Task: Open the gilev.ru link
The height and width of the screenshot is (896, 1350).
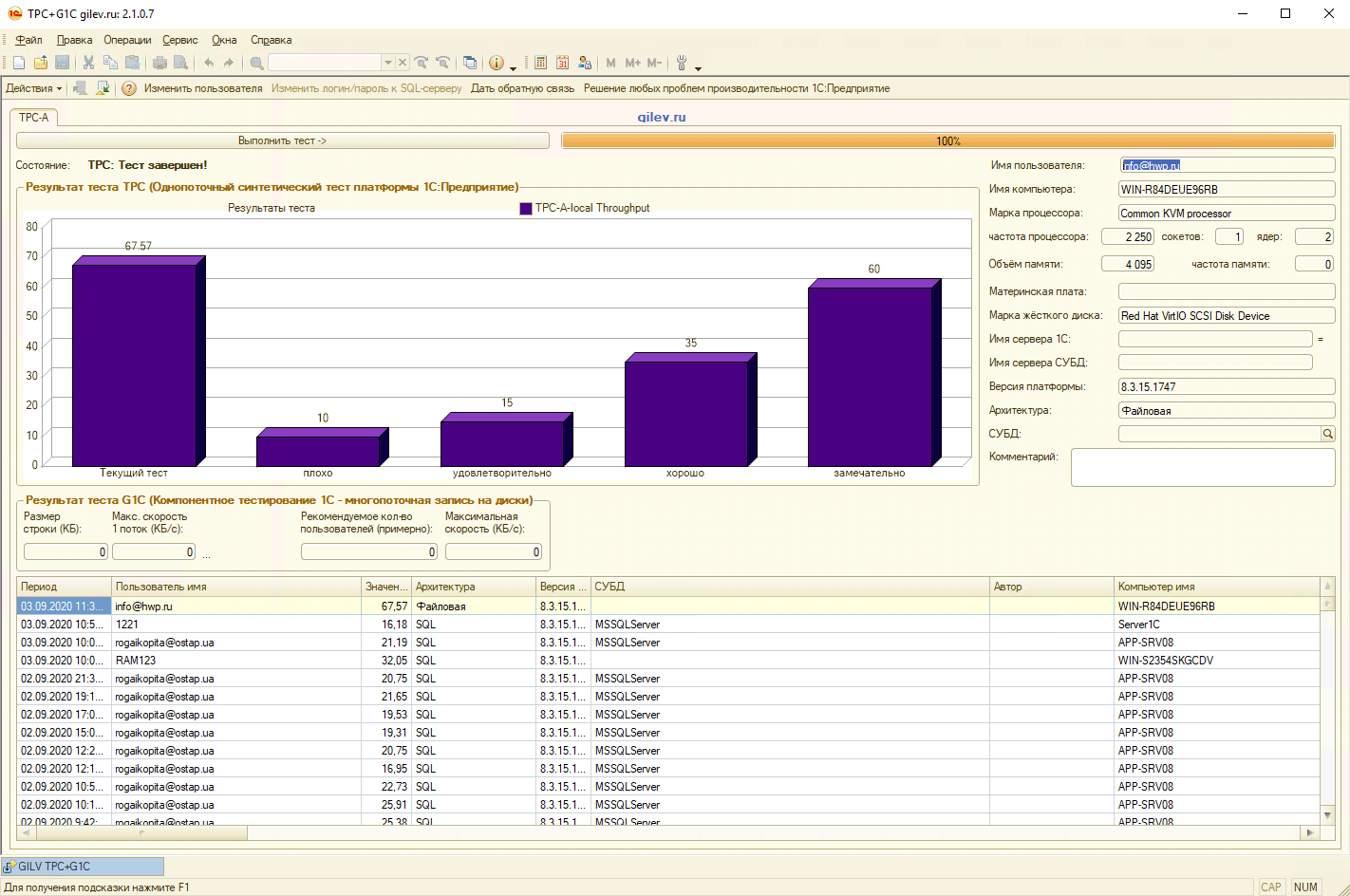Action: tap(661, 118)
